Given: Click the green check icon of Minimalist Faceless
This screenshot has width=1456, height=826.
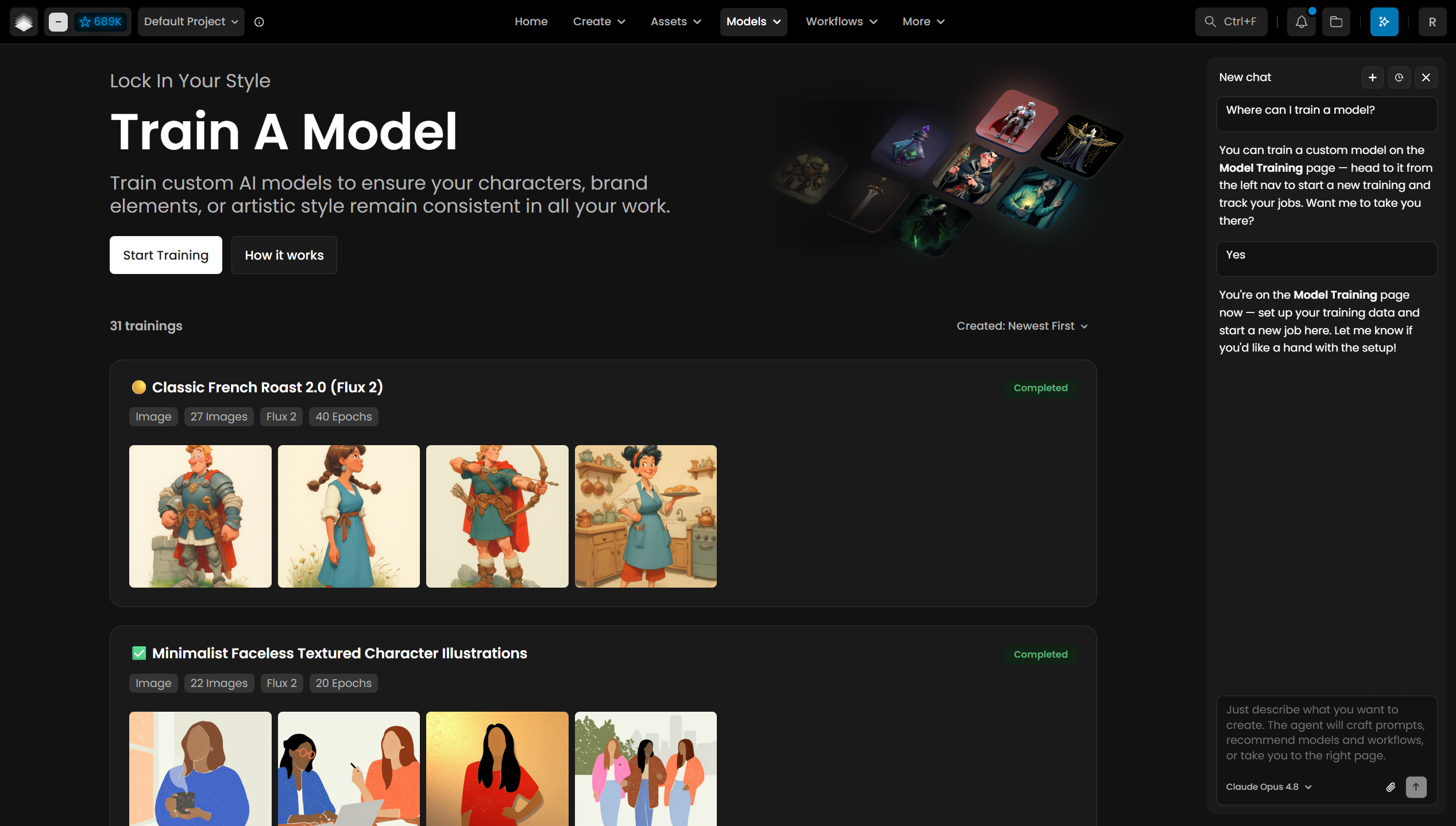Looking at the screenshot, I should (x=138, y=653).
